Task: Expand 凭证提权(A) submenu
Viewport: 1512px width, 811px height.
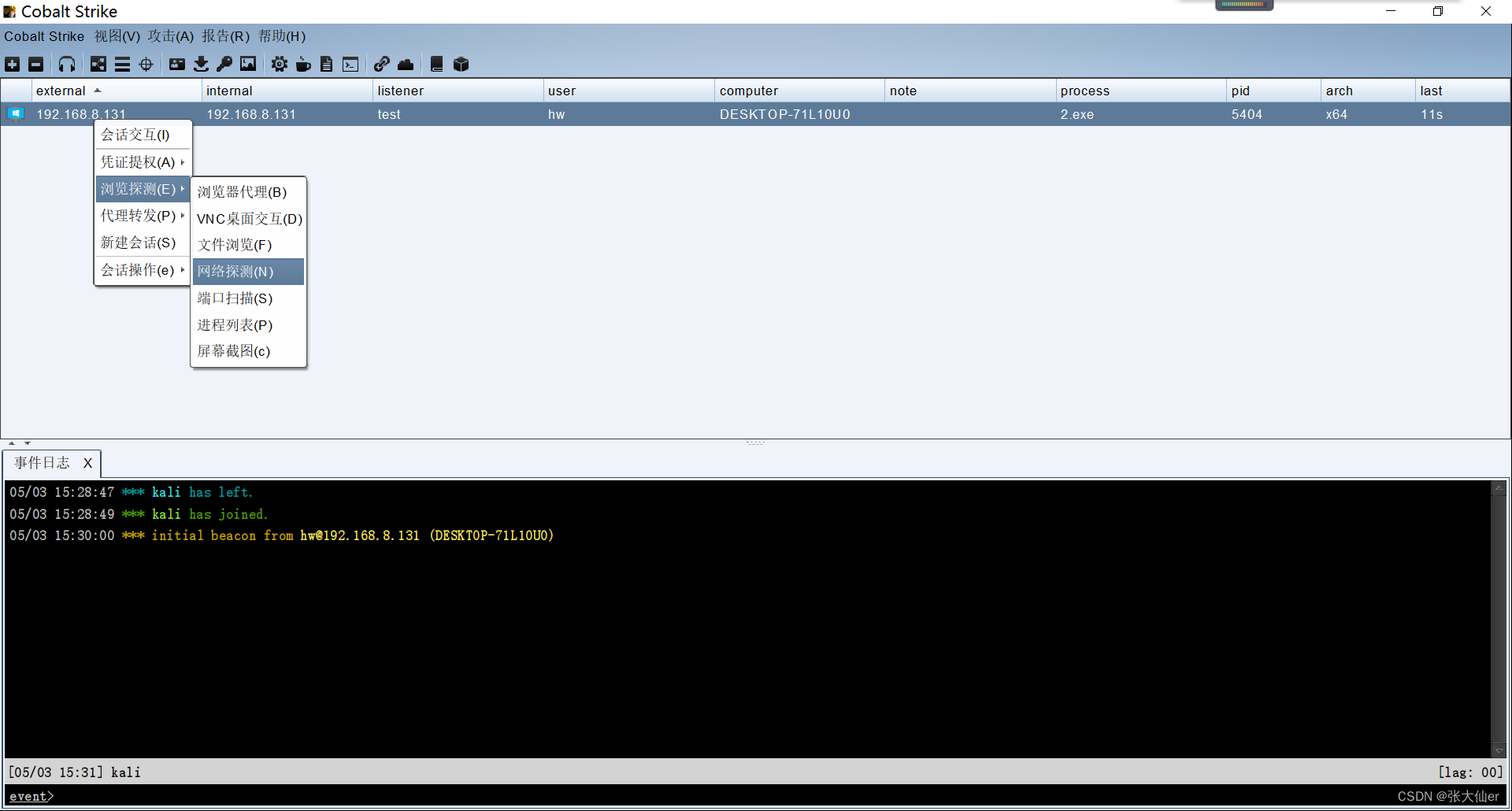Action: [x=143, y=162]
